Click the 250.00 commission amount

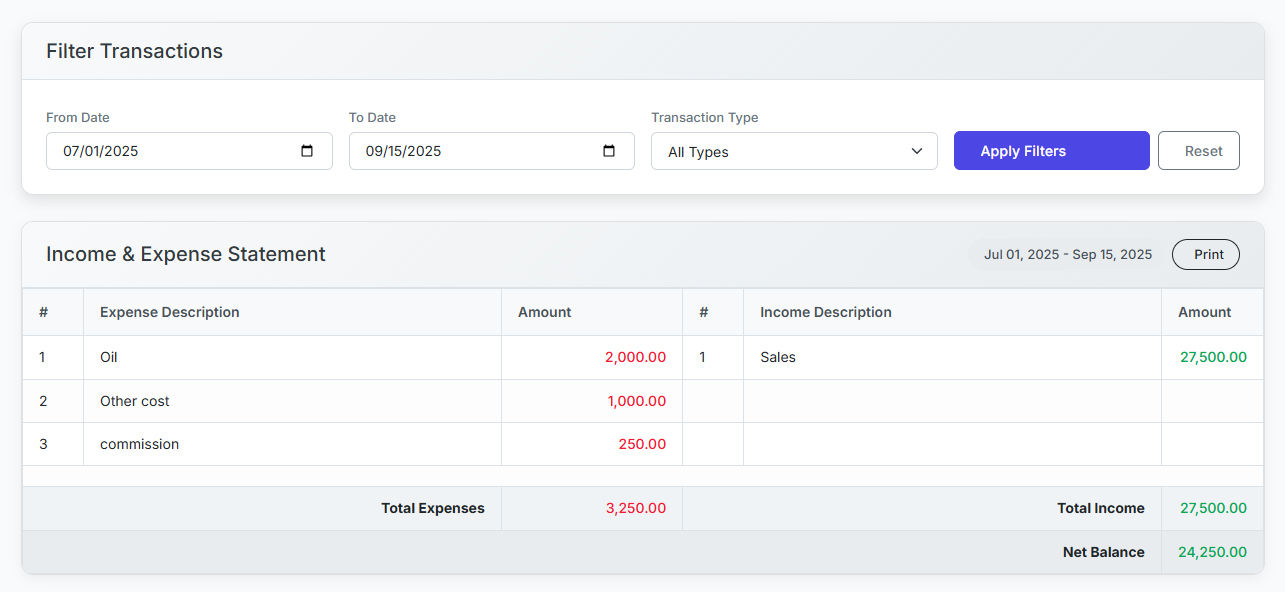[x=642, y=444]
